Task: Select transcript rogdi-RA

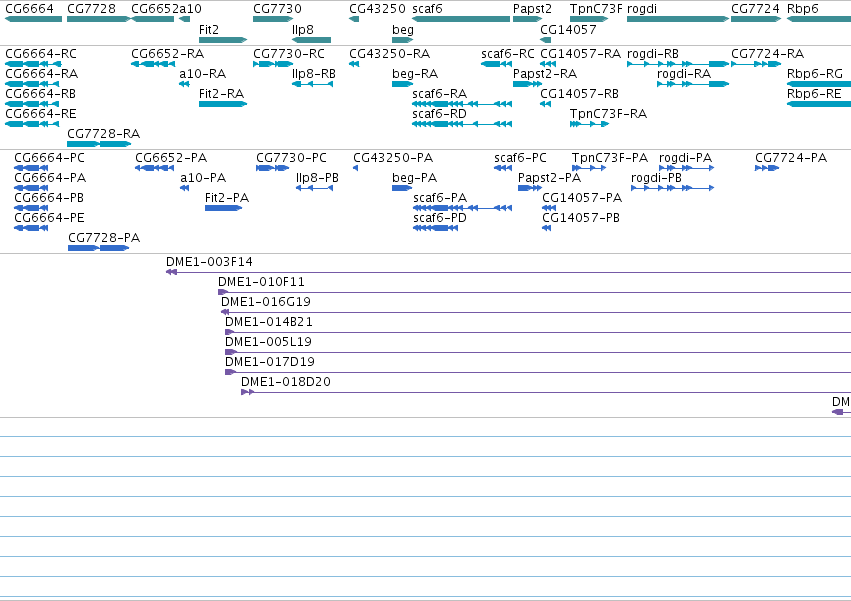Action: point(684,74)
